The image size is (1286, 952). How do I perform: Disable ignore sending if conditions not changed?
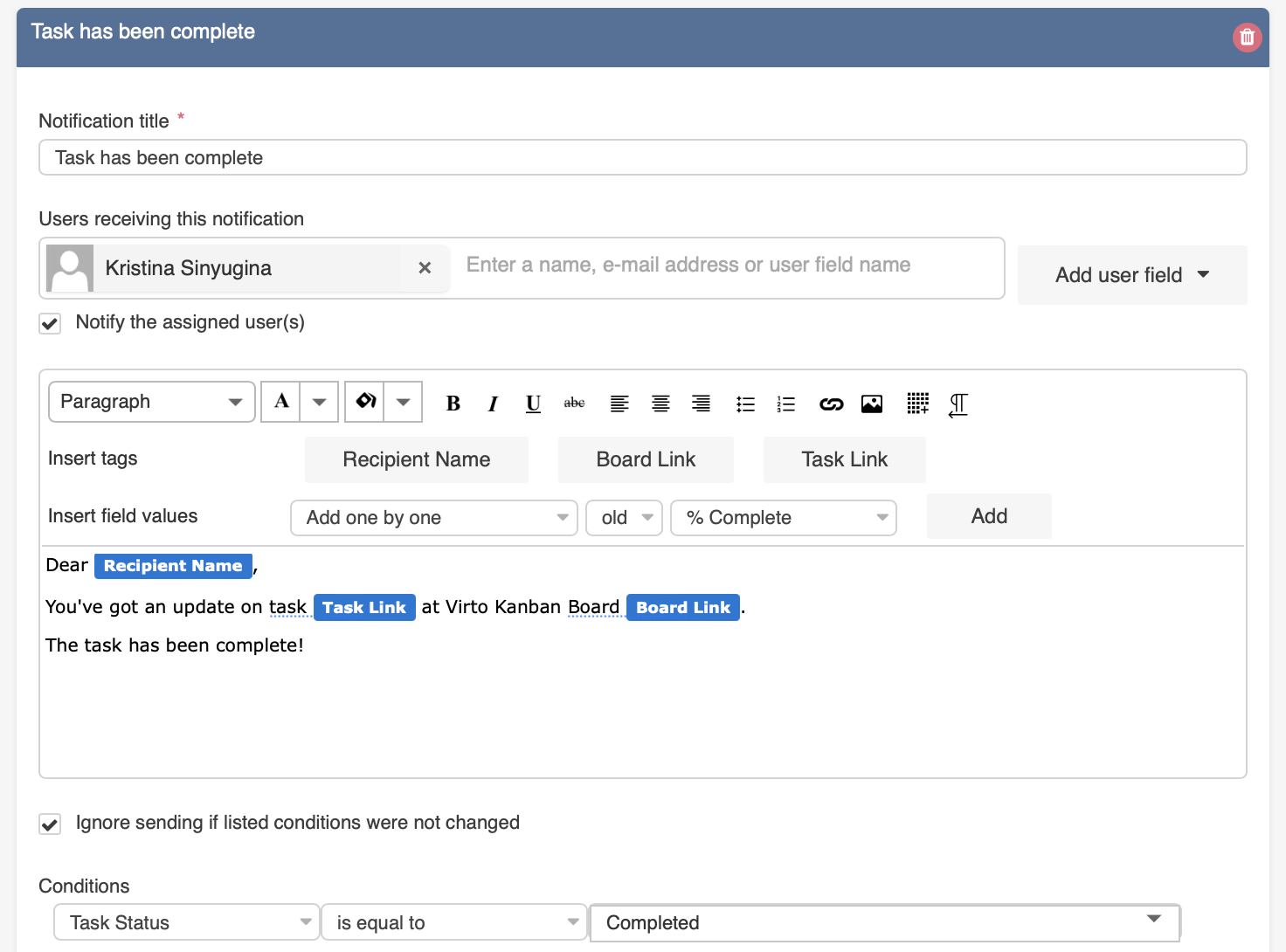point(50,823)
